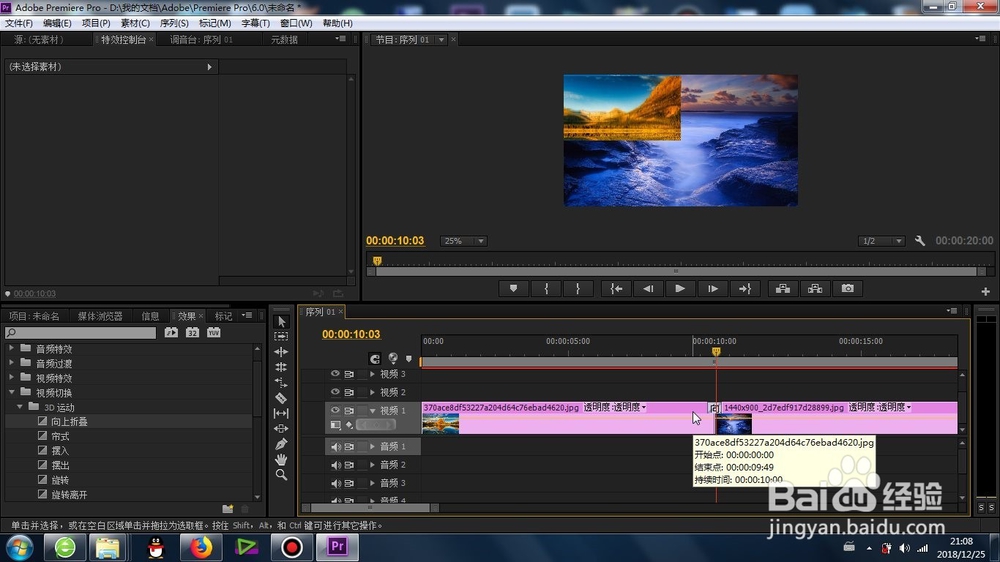The width and height of the screenshot is (1000, 562).
Task: Click the Lift button
Action: (783, 288)
